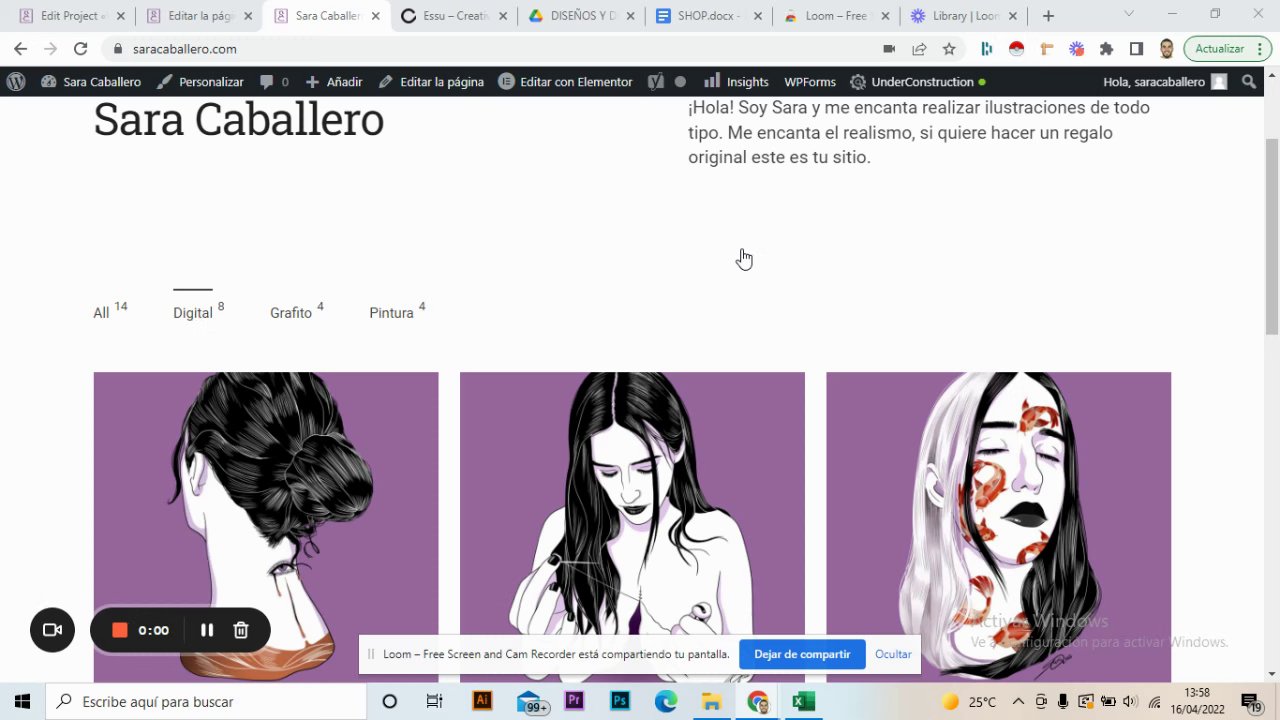Open the Hola, saracaballero account menu

1165,82
